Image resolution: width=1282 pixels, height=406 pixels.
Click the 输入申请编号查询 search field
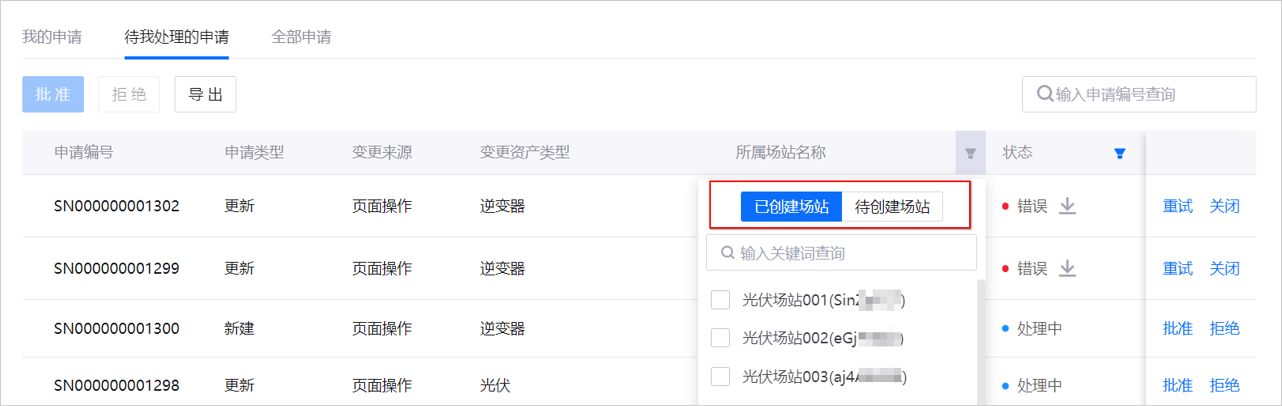click(x=1150, y=94)
